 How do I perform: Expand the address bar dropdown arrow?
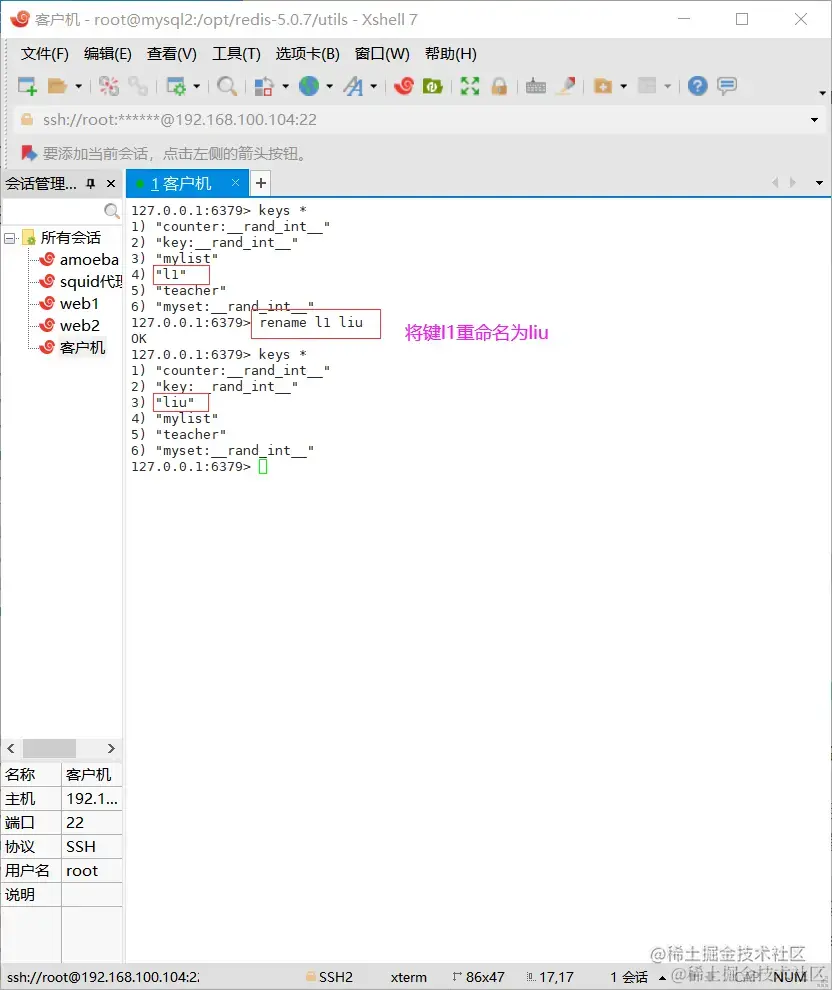point(814,120)
